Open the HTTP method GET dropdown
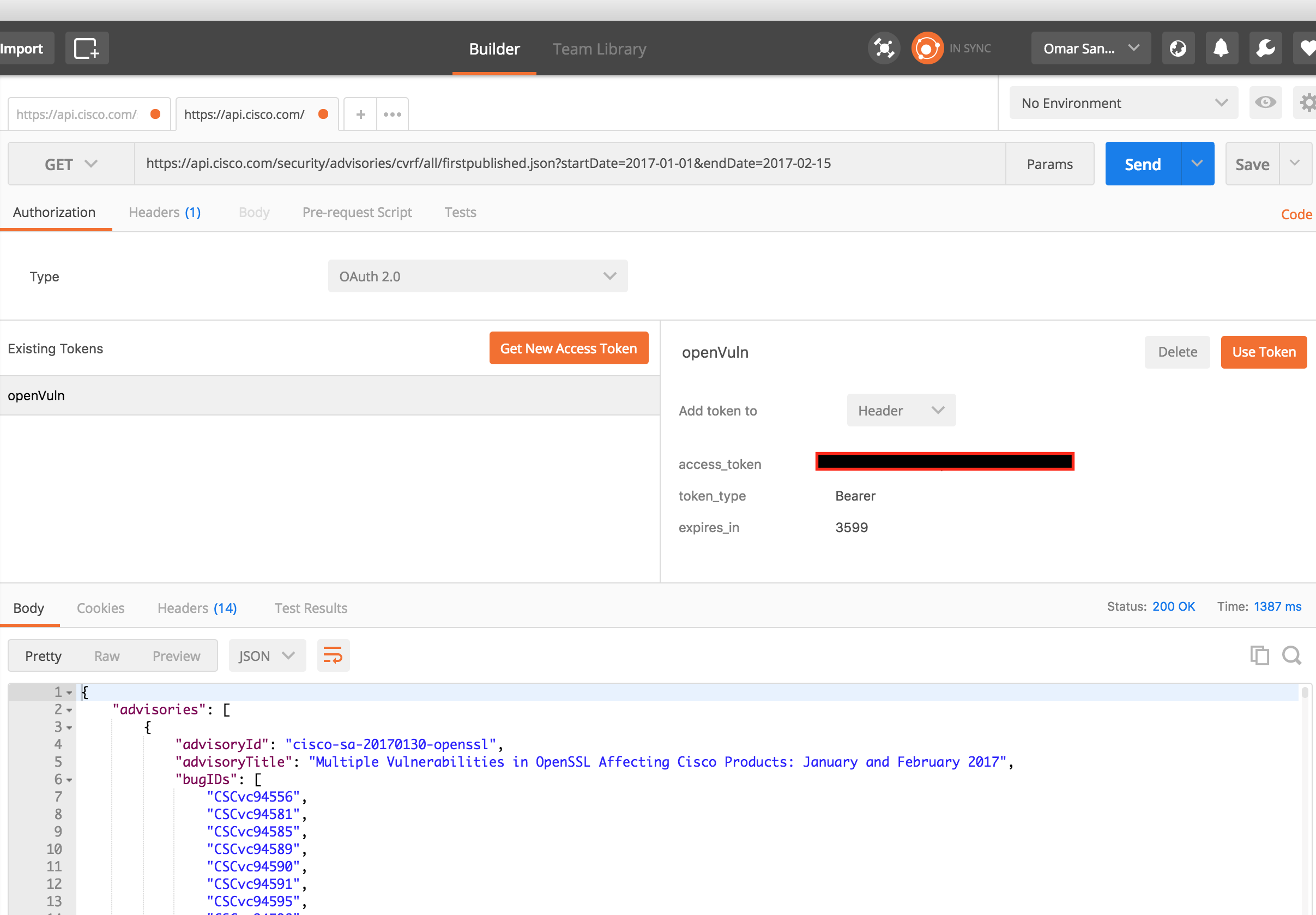 (x=71, y=164)
